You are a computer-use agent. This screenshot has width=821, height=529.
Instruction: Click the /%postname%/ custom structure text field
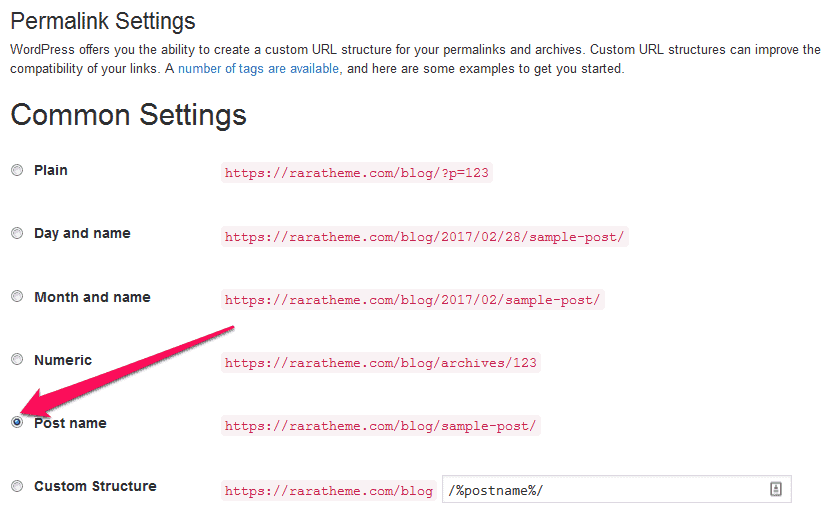coord(600,490)
